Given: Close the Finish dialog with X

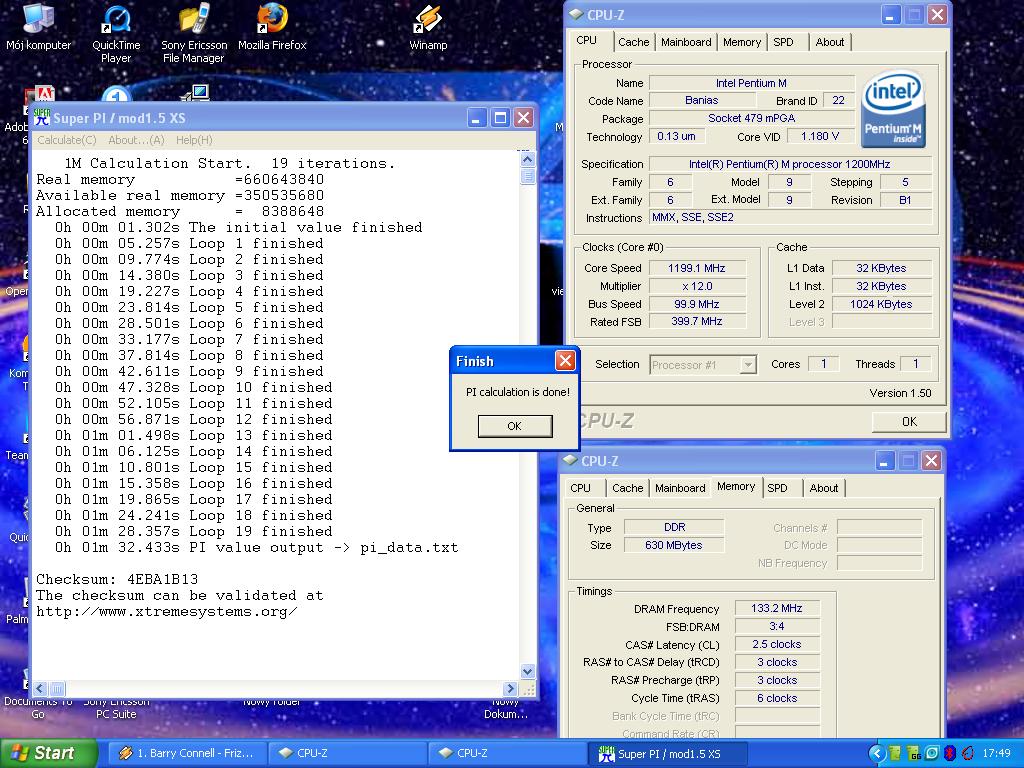Looking at the screenshot, I should [x=565, y=361].
